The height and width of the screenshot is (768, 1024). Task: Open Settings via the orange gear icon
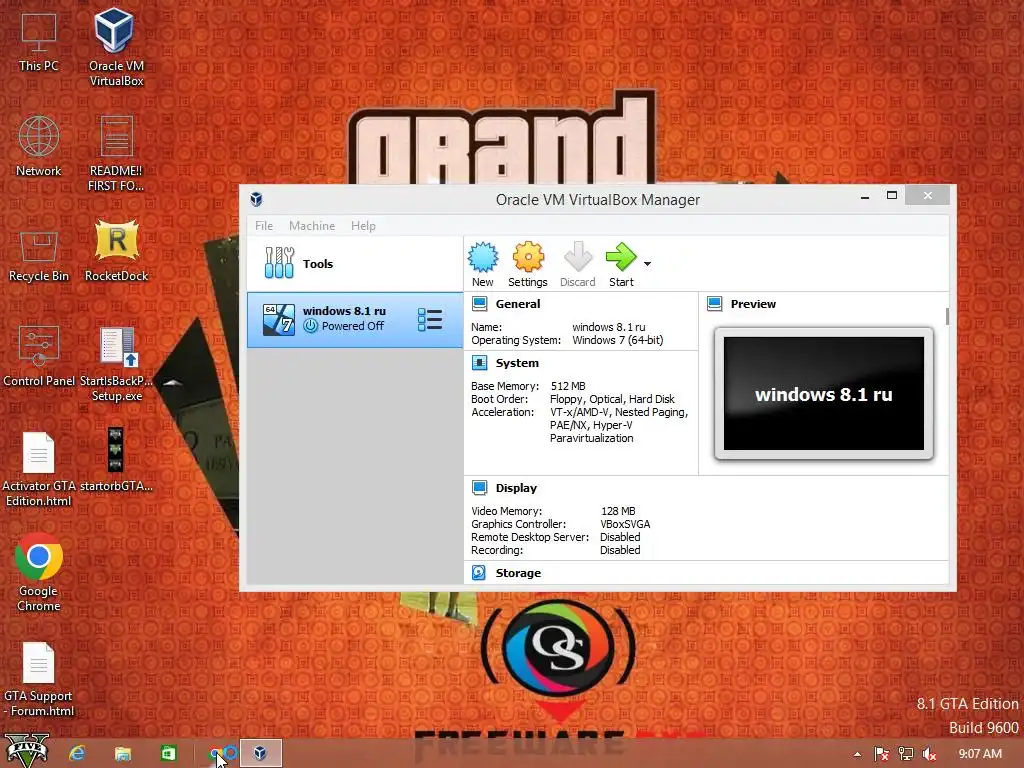[x=528, y=257]
